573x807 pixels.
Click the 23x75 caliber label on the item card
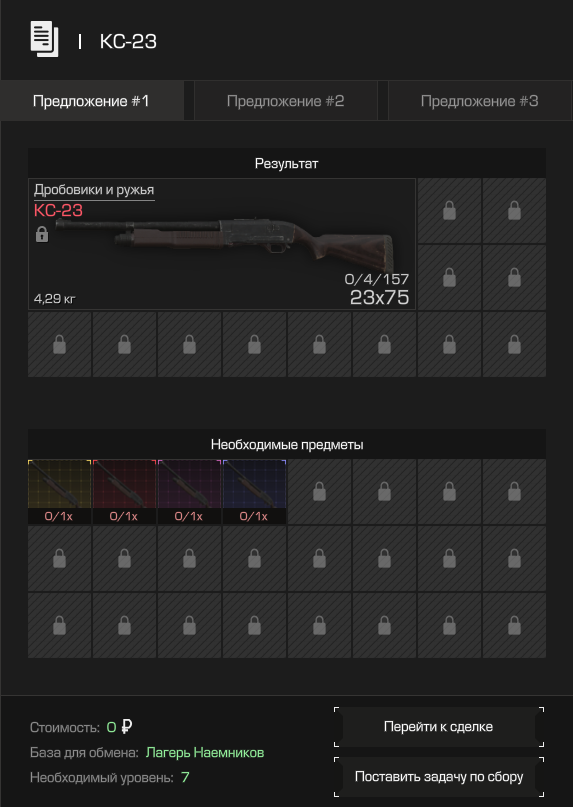tap(379, 297)
